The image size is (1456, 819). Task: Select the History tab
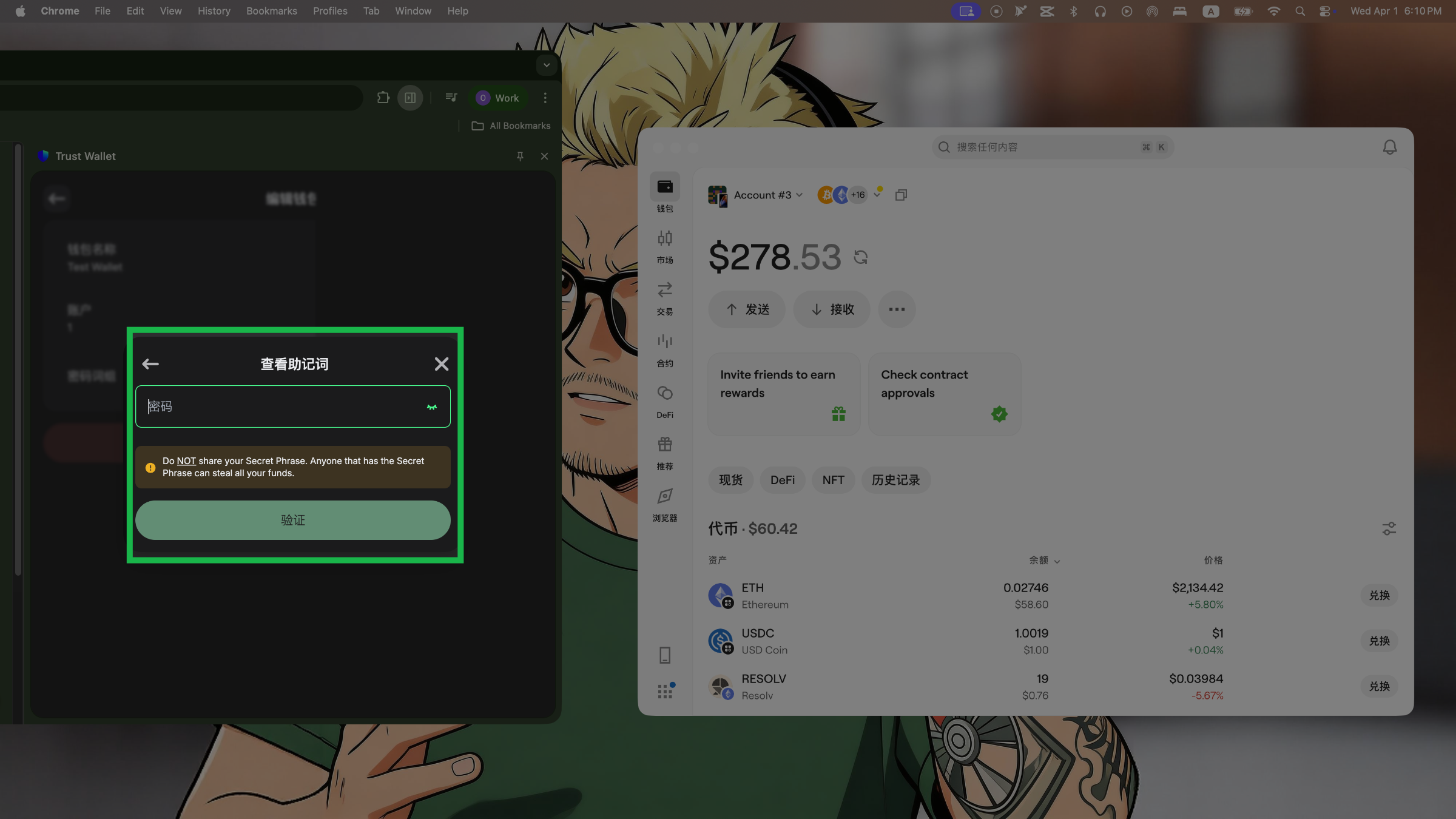coord(895,480)
